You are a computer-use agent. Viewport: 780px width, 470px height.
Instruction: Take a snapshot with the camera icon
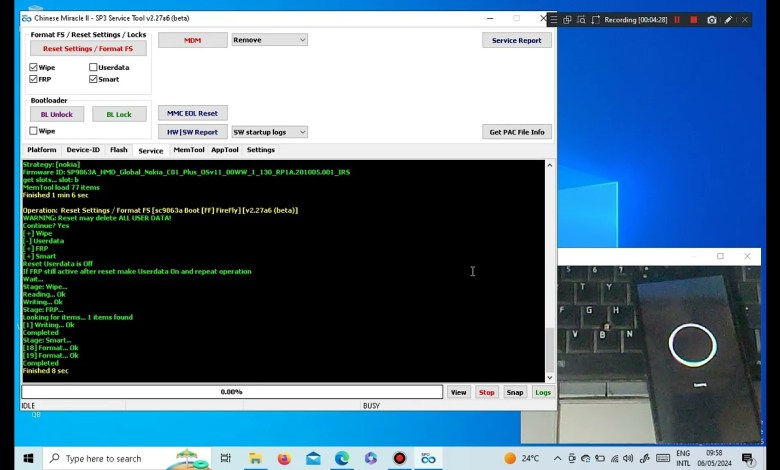[712, 20]
